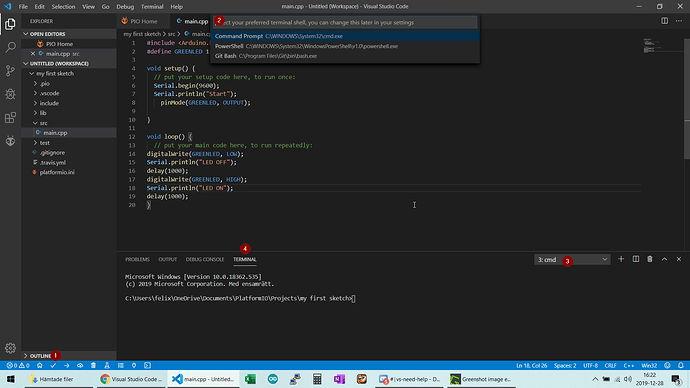Open the Source Control view
This screenshot has height=388, width=690.
coord(10,70)
